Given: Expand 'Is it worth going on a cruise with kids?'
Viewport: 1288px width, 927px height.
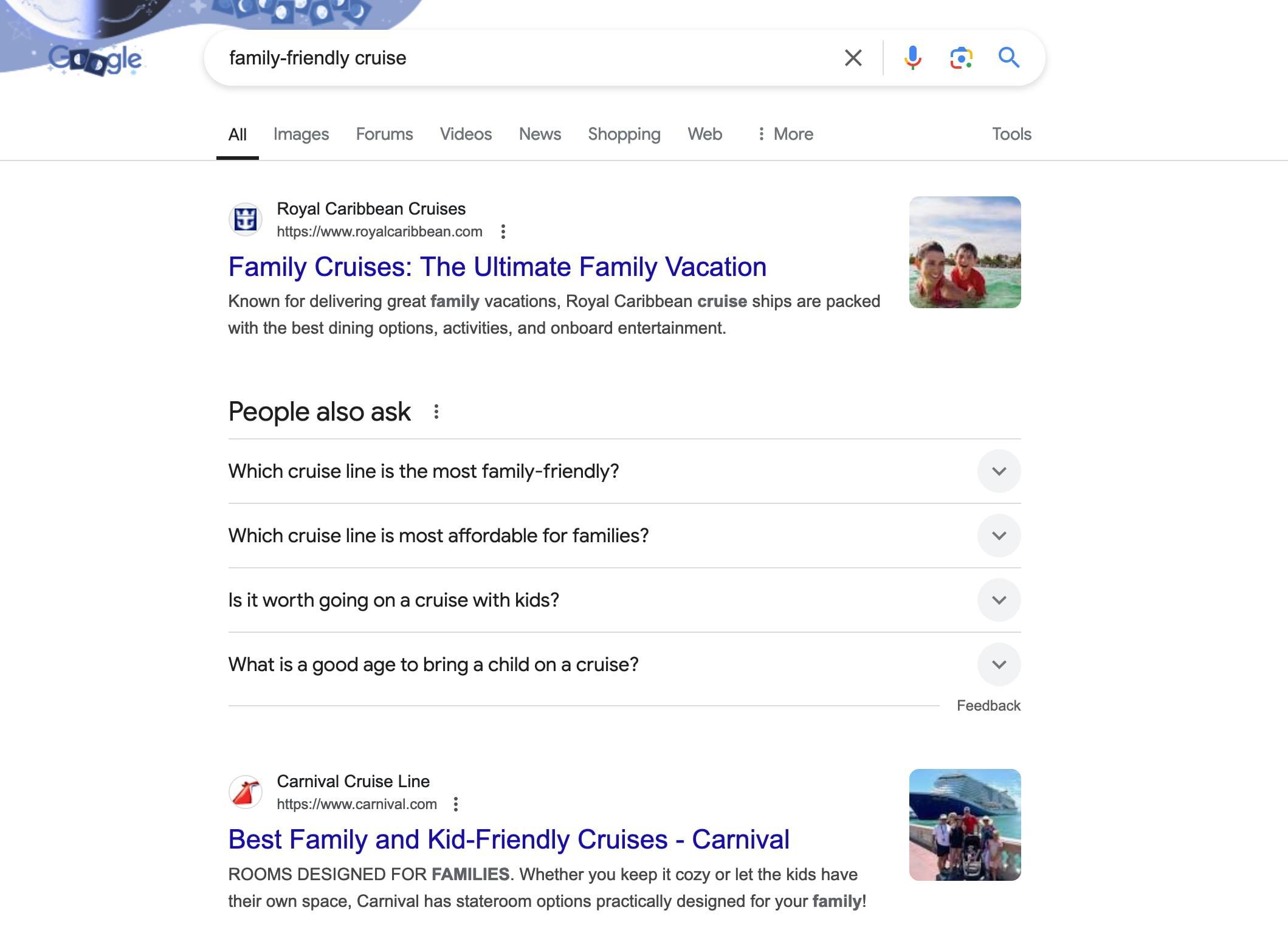Looking at the screenshot, I should [x=998, y=600].
